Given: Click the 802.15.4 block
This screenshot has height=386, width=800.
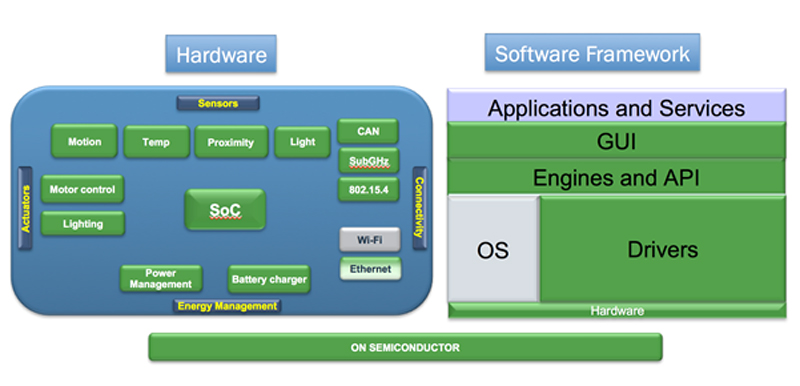Looking at the screenshot, I should 368,189.
